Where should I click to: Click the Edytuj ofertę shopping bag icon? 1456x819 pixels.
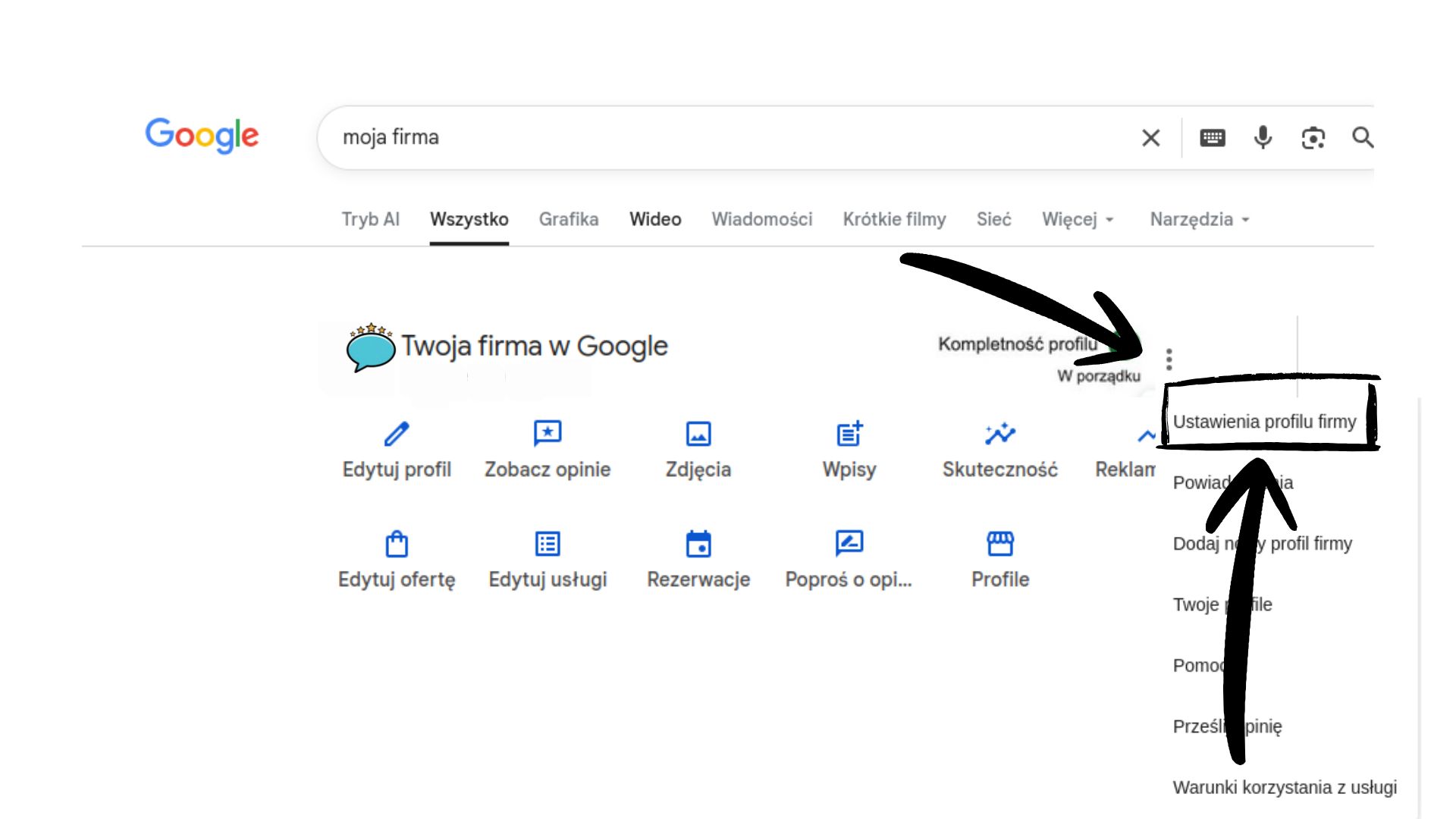coord(397,544)
